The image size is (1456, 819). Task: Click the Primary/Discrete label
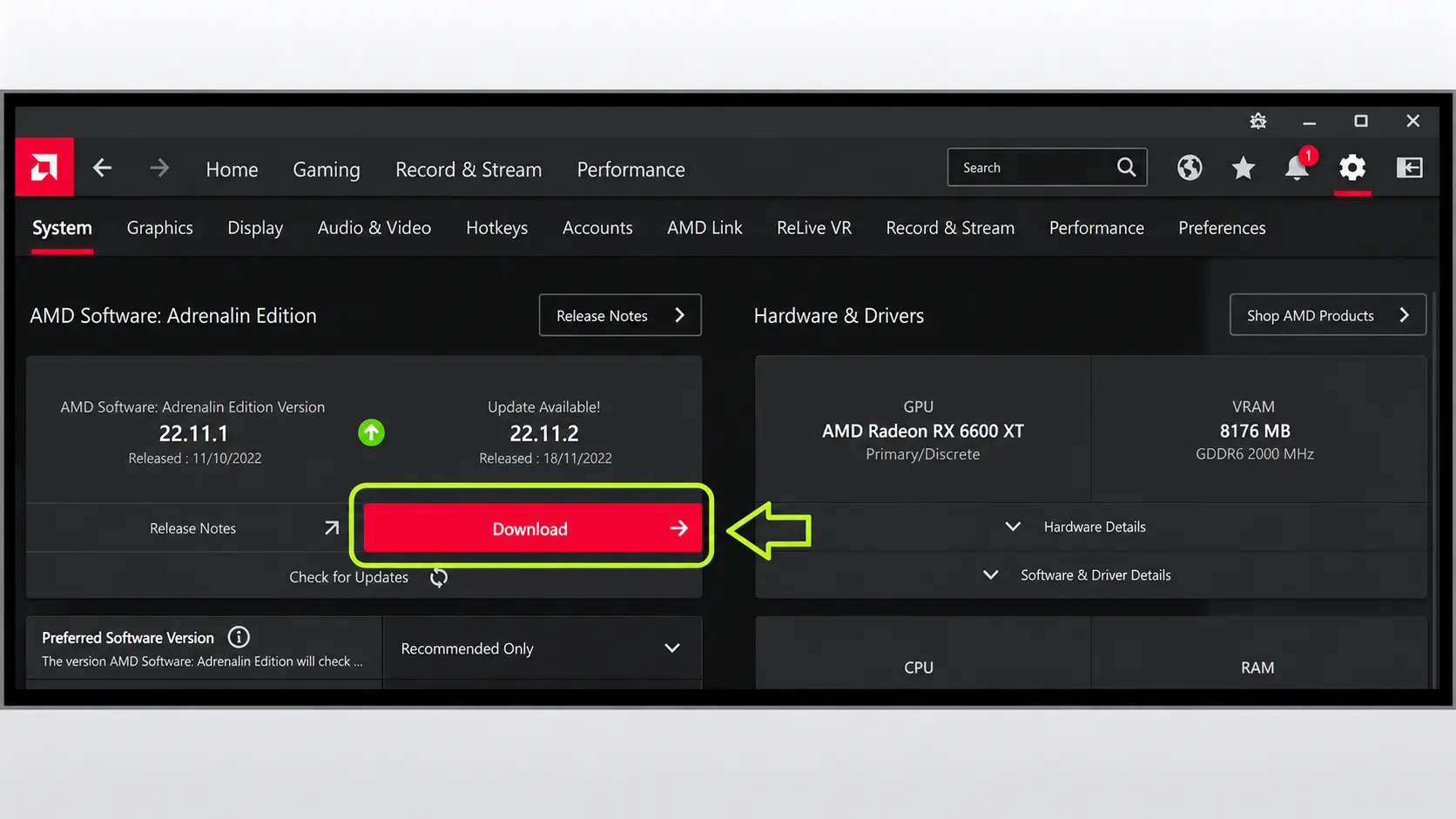coord(923,454)
